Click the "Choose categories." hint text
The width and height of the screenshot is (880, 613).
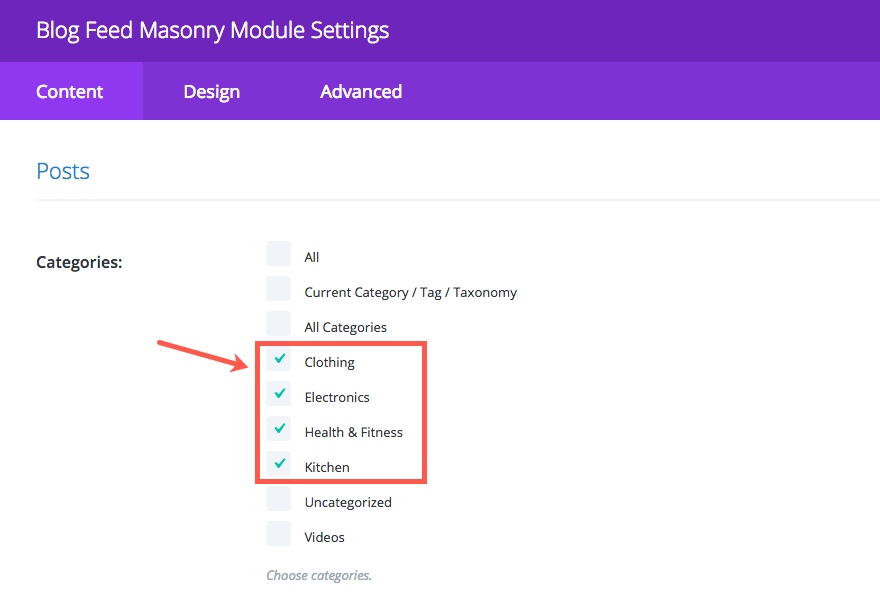click(318, 576)
